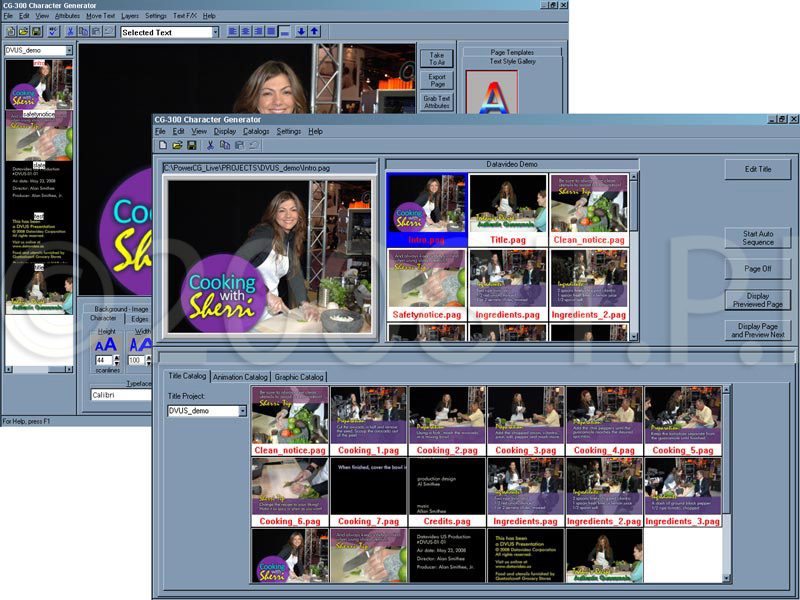Align text right using the editor toolbar icon
The image size is (800, 600).
258,32
